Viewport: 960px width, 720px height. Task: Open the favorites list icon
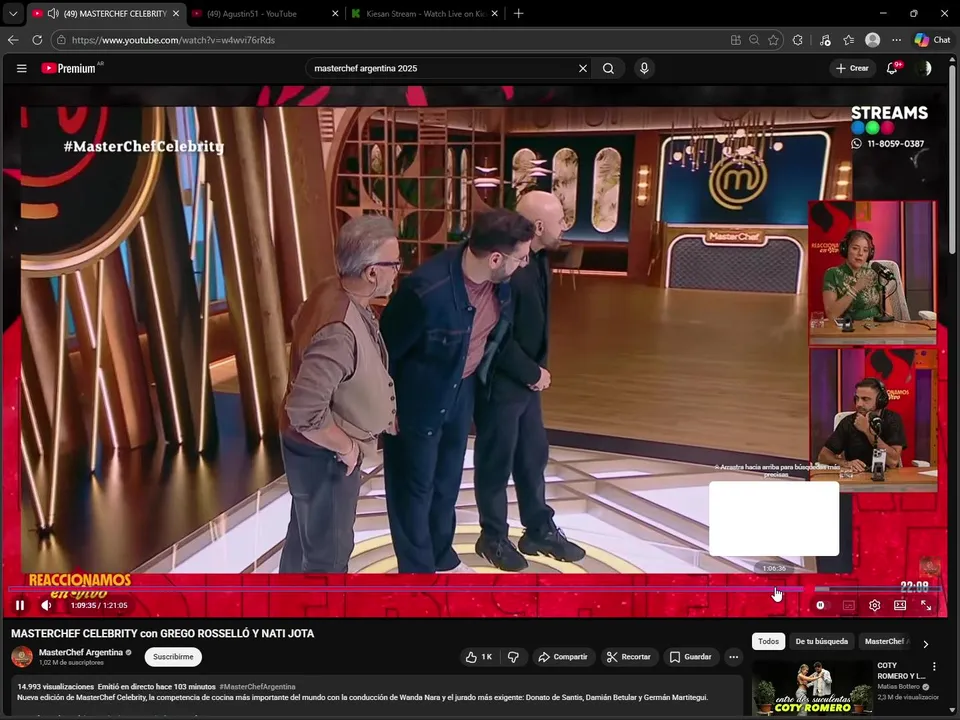(849, 40)
